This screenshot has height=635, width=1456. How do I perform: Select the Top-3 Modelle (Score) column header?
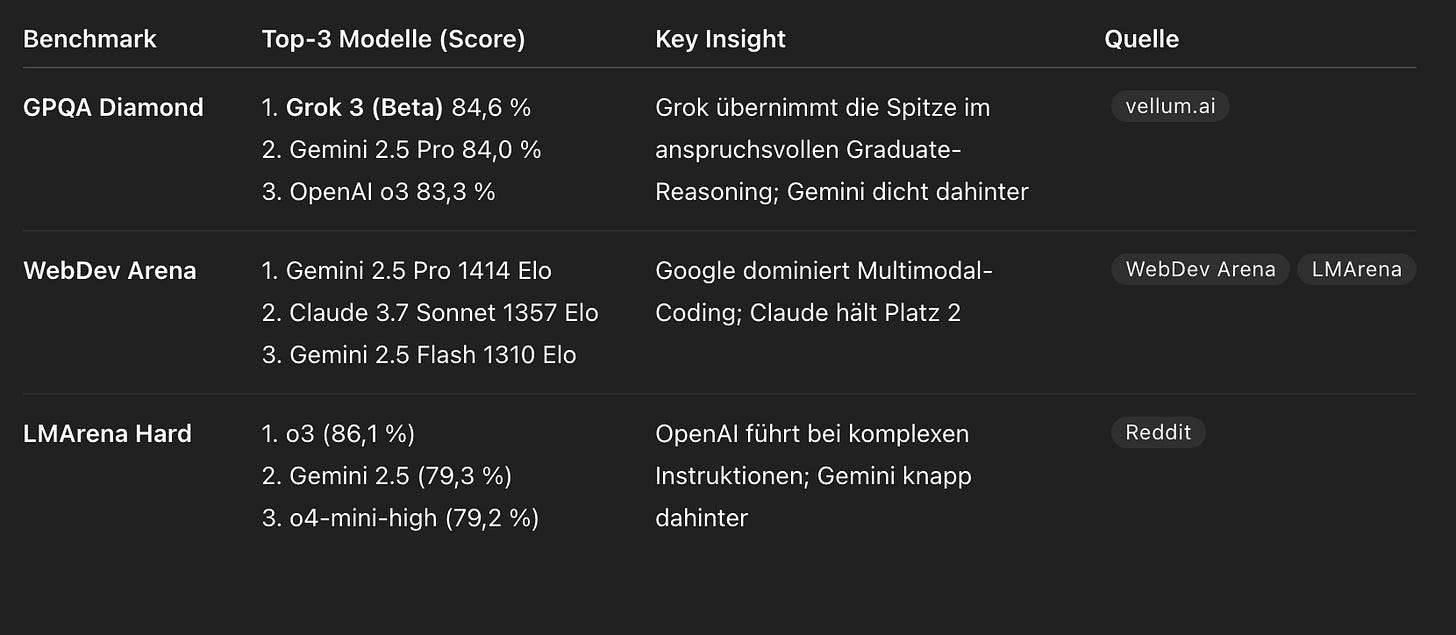click(x=393, y=39)
